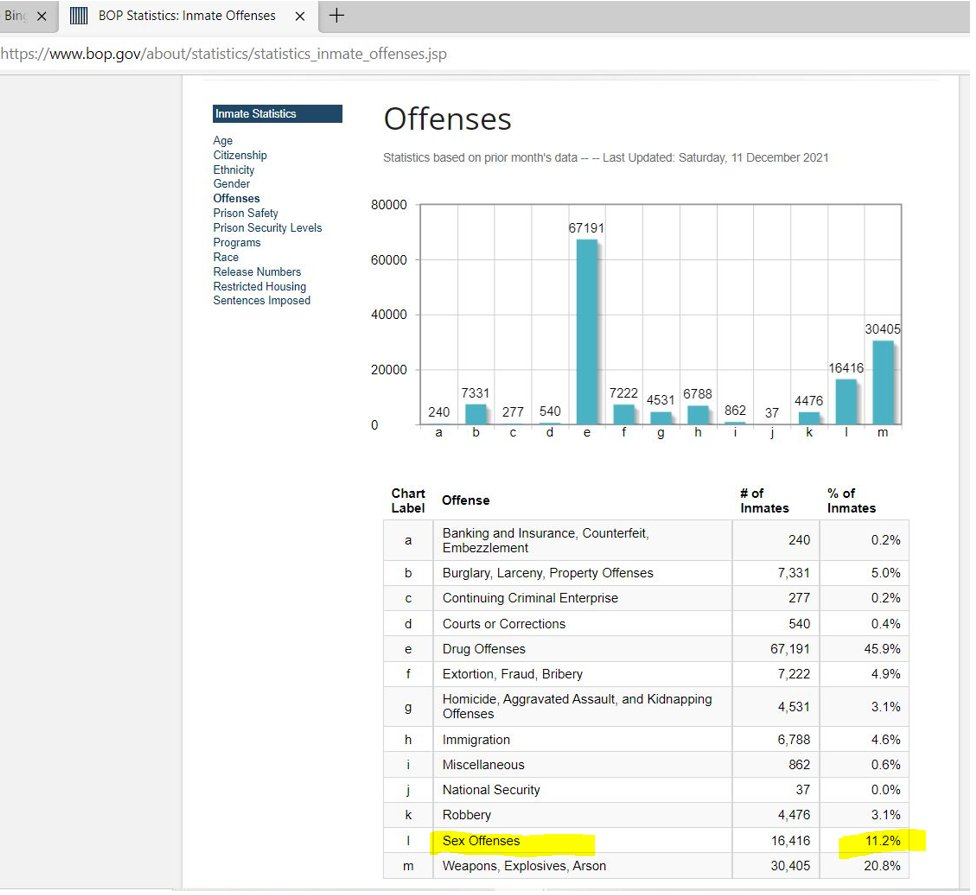
Task: Click the tallest chart bar labeled 67191
Action: click(586, 332)
